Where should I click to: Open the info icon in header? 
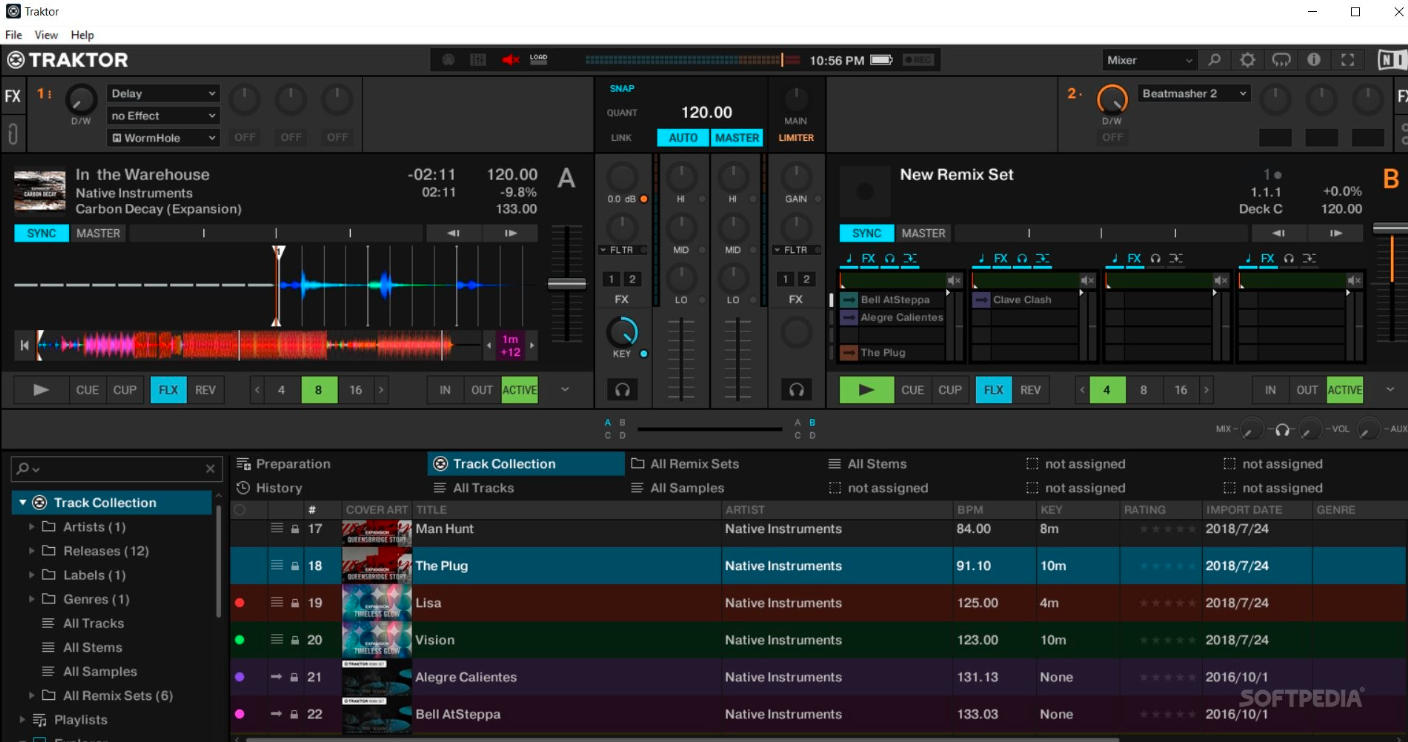tap(1314, 60)
